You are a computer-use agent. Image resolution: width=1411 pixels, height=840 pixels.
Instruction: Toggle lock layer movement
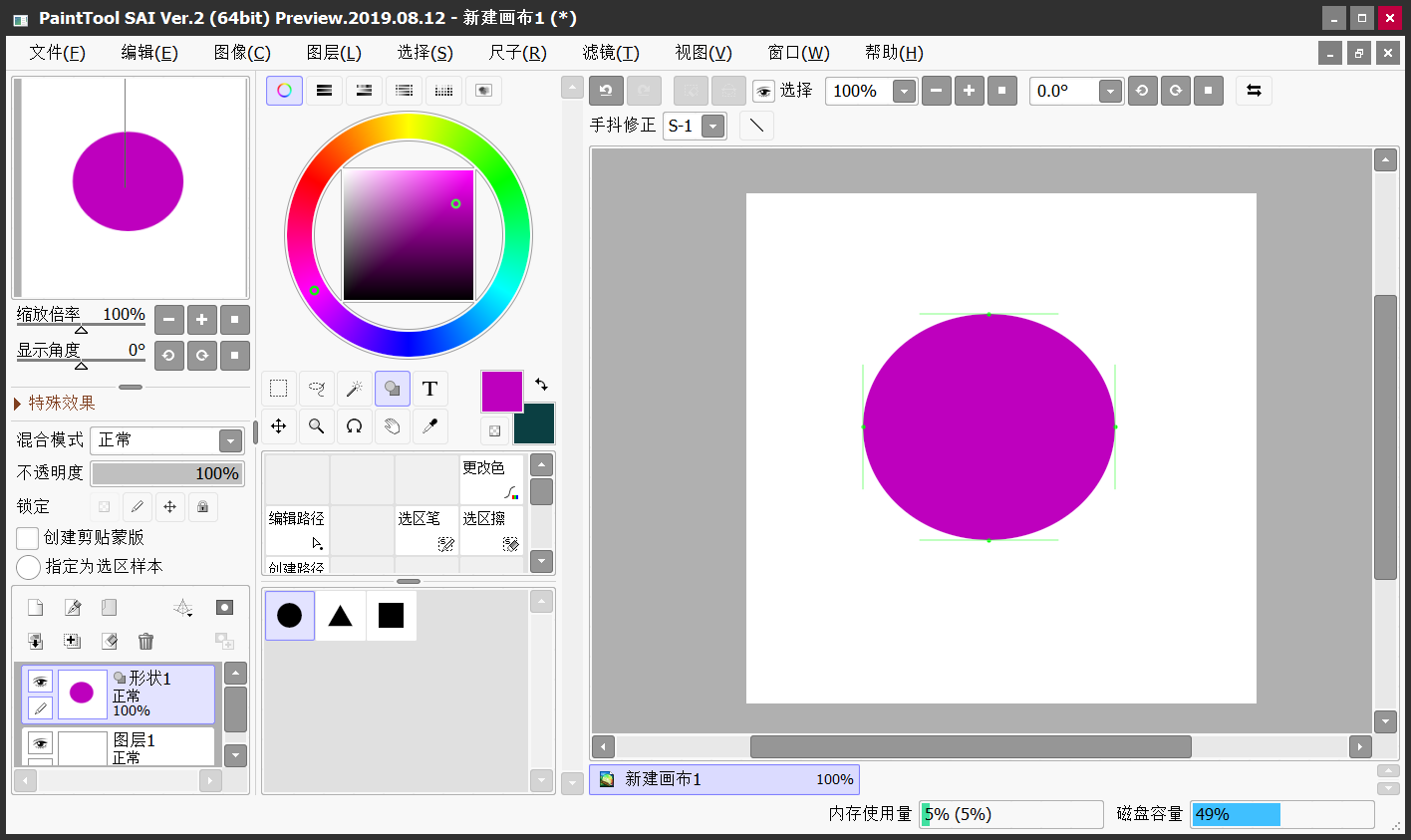[170, 507]
